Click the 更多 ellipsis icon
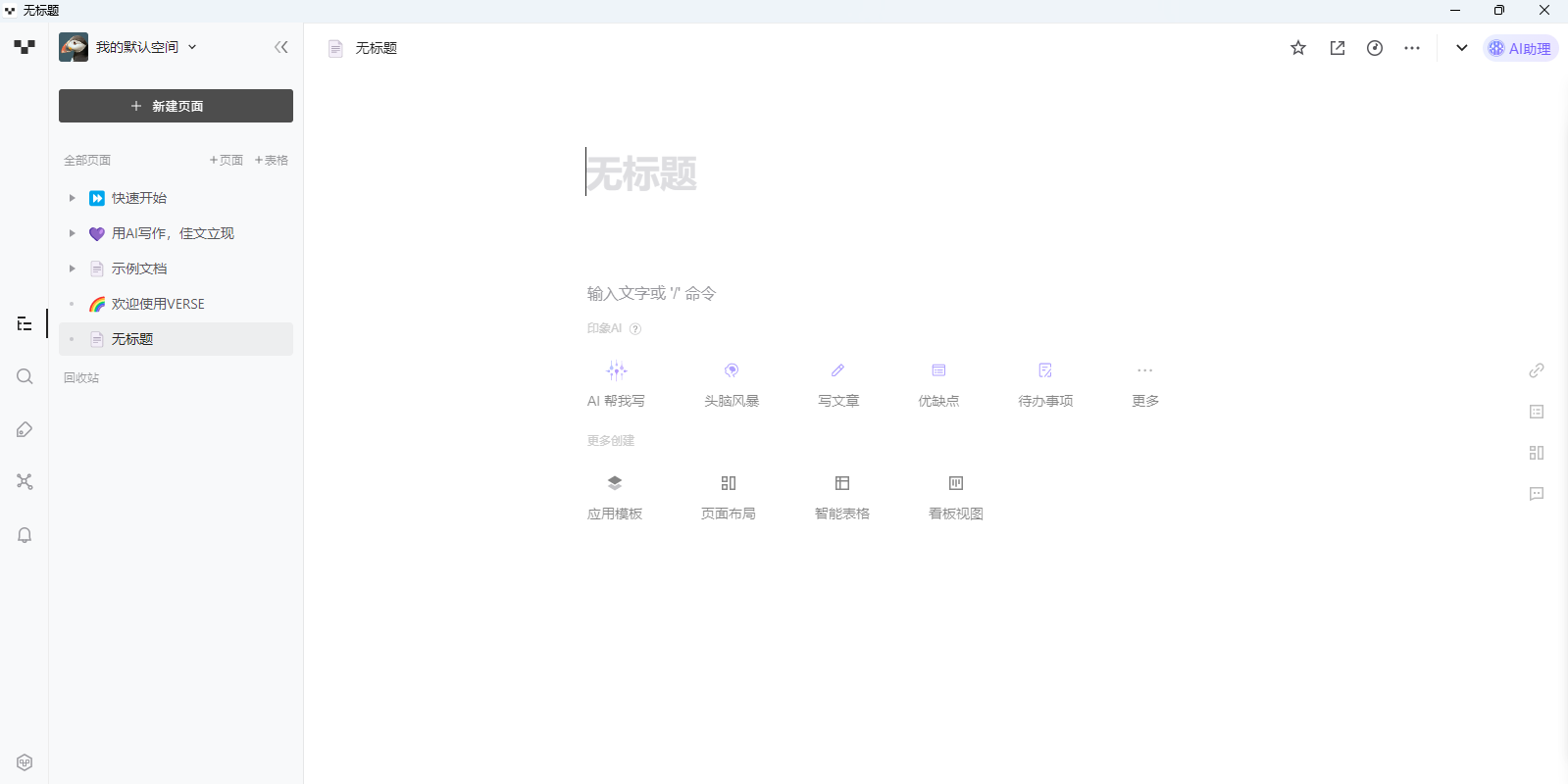The image size is (1568, 784). point(1145,370)
